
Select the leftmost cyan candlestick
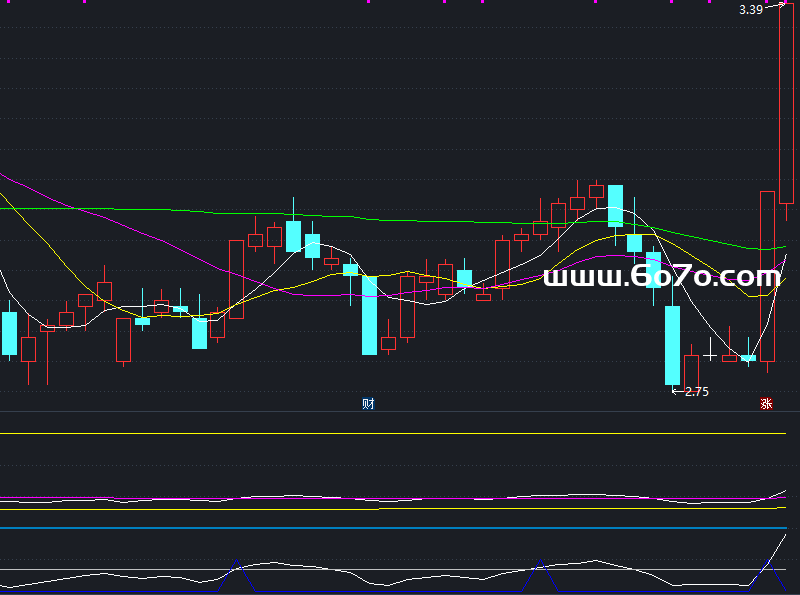click(9, 333)
